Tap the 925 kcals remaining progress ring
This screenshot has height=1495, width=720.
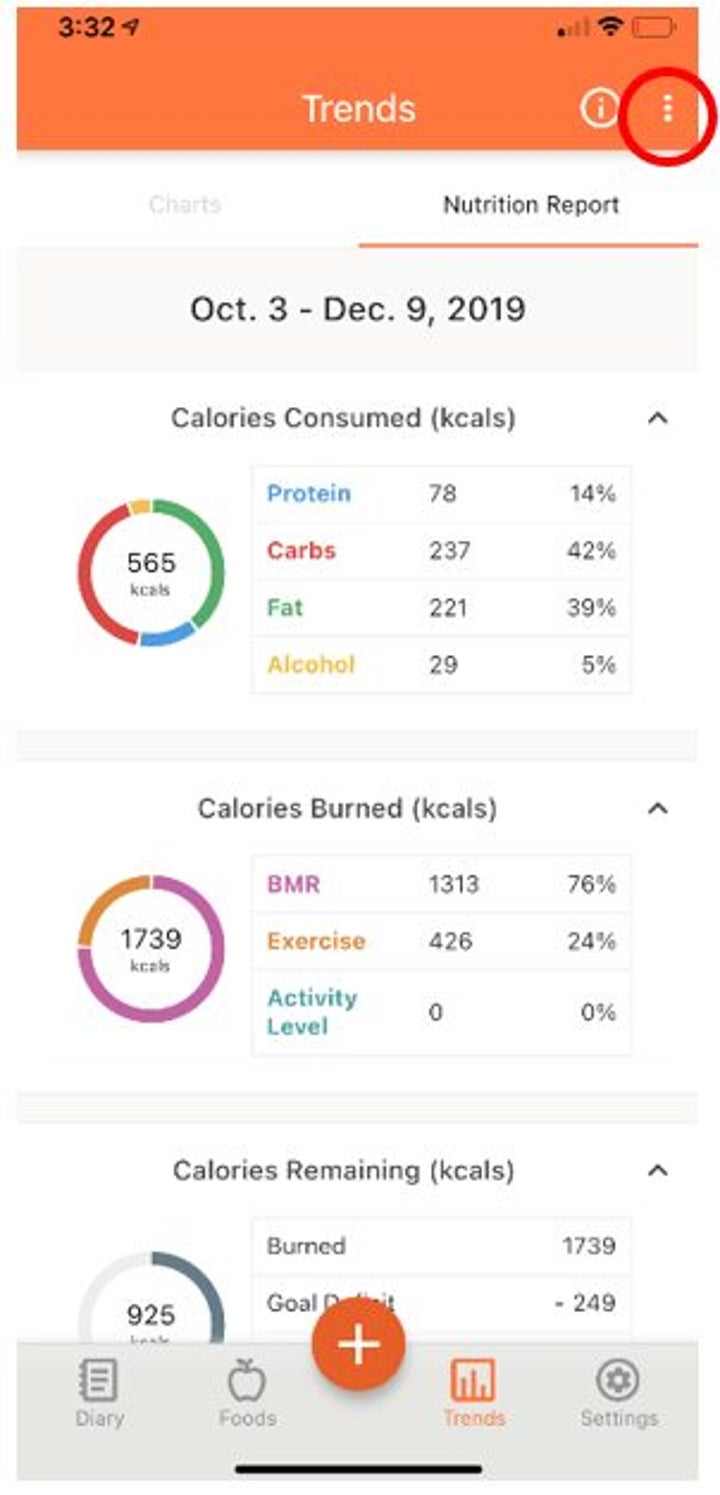[x=150, y=1300]
